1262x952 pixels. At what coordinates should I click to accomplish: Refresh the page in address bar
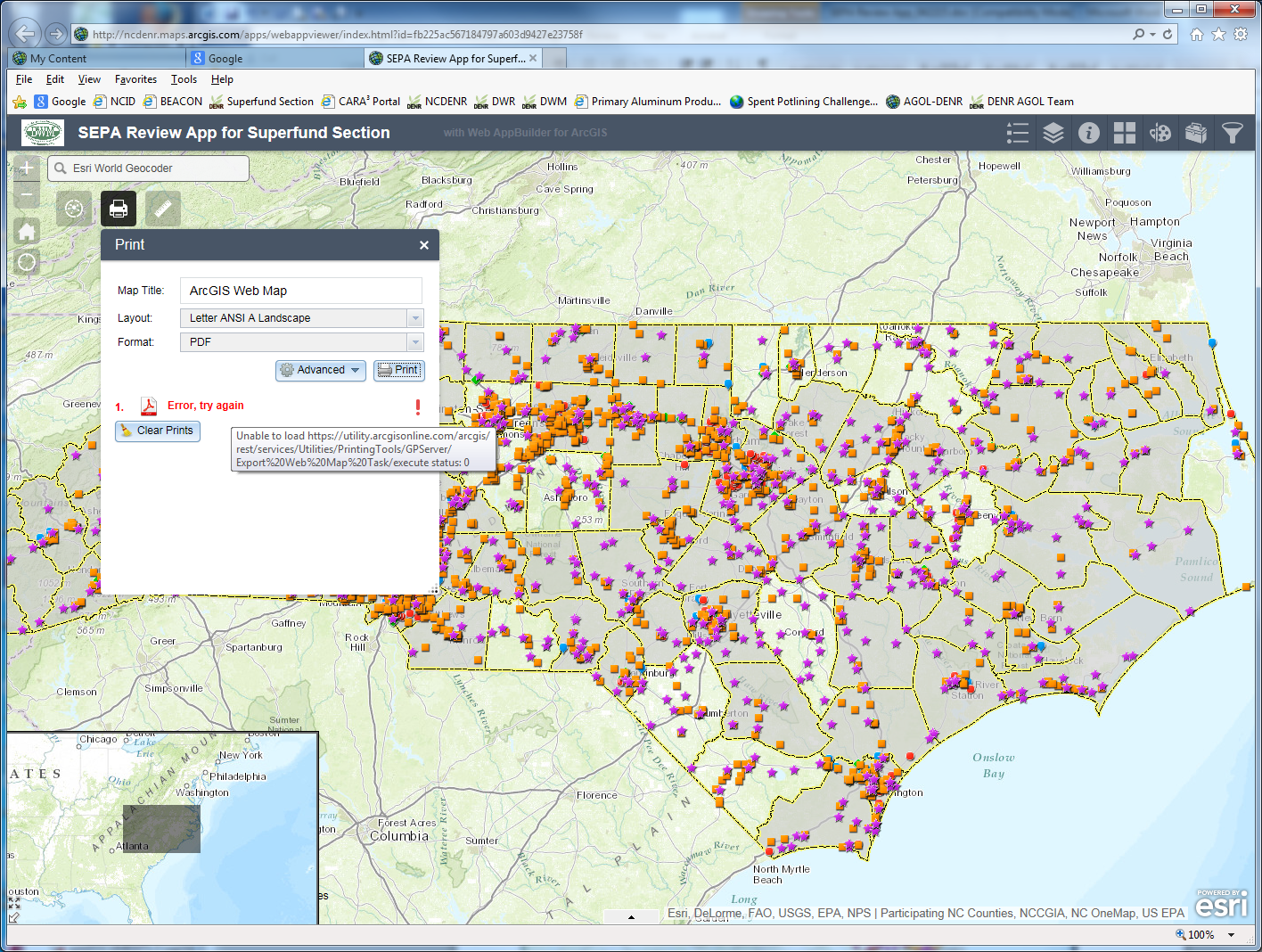tap(1168, 34)
